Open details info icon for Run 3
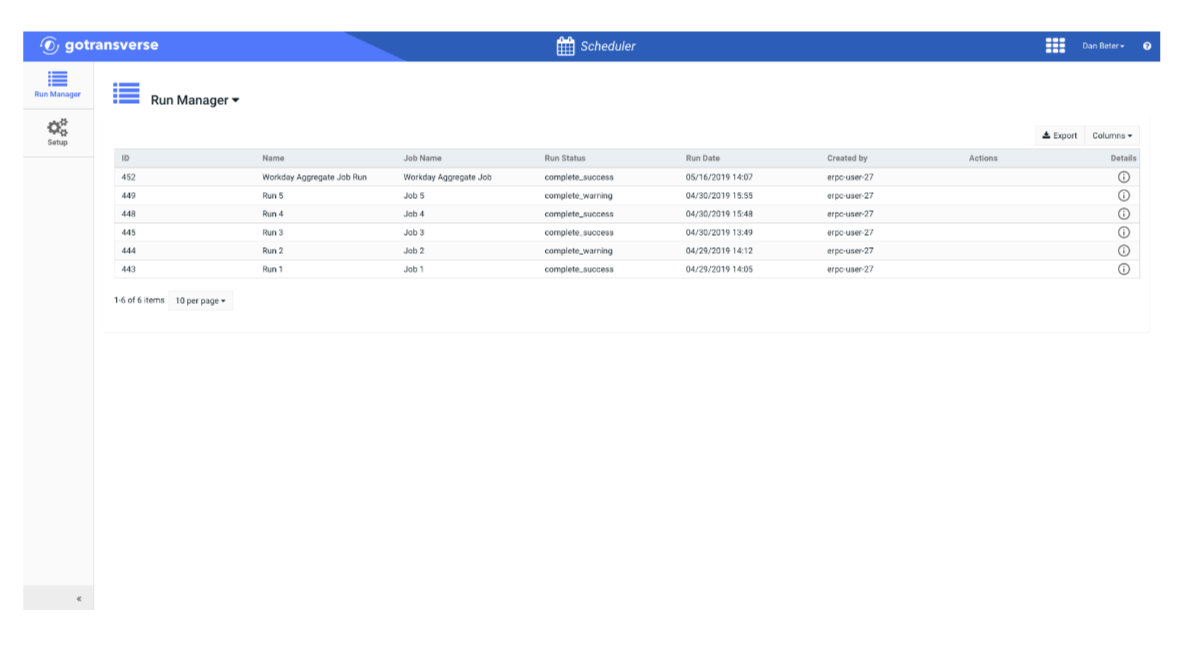Screen dimensions: 1180x649 click(1125, 232)
